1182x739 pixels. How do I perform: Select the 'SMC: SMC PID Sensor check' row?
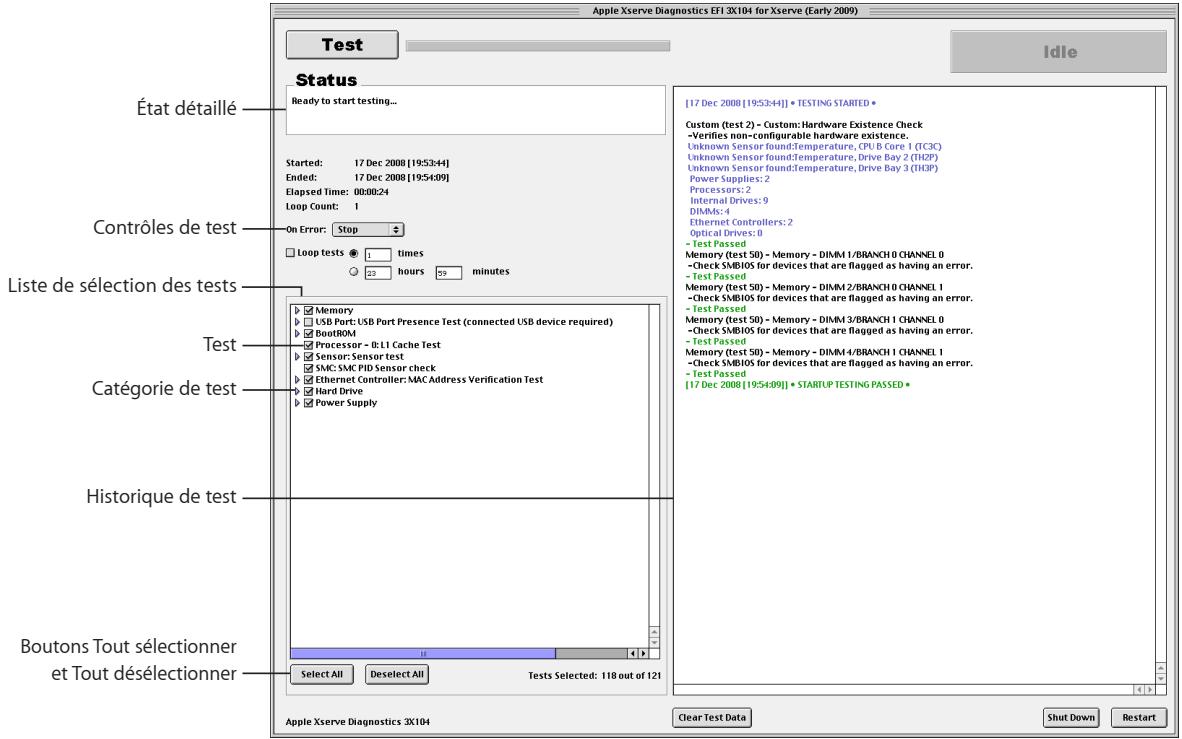pos(375,368)
